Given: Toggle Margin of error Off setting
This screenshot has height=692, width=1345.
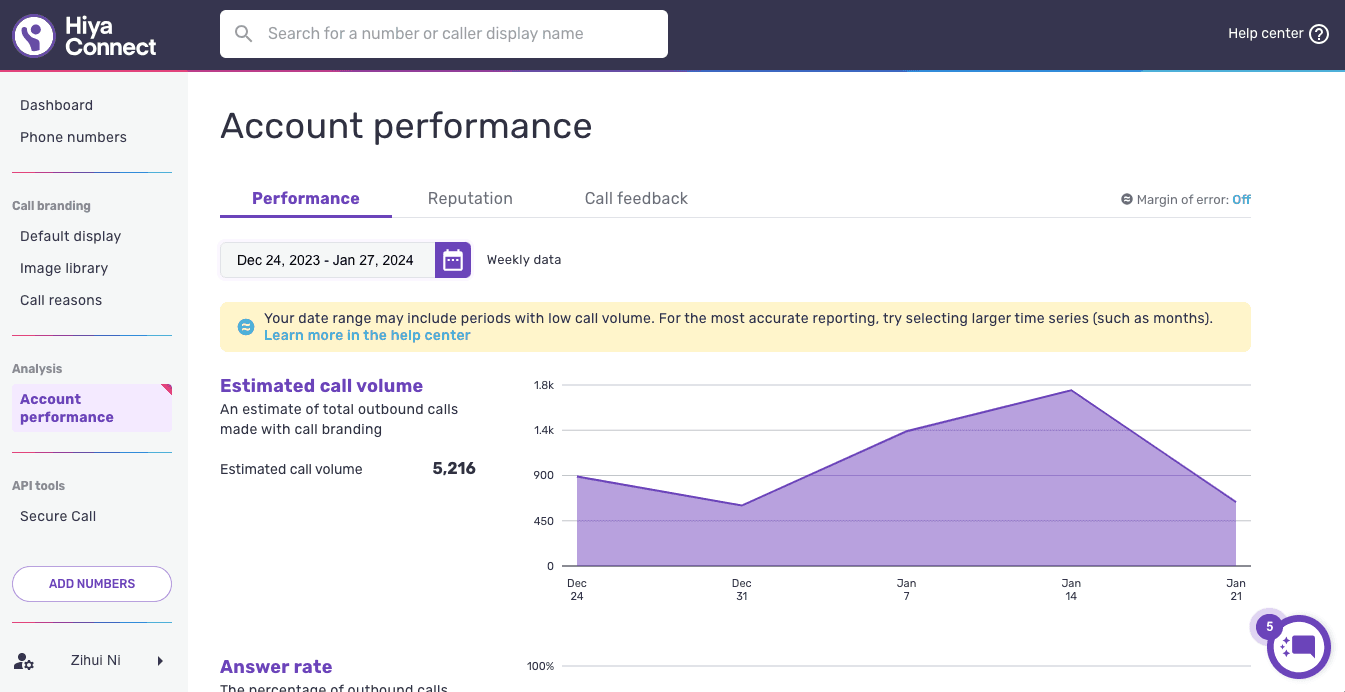Looking at the screenshot, I should tap(1241, 200).
